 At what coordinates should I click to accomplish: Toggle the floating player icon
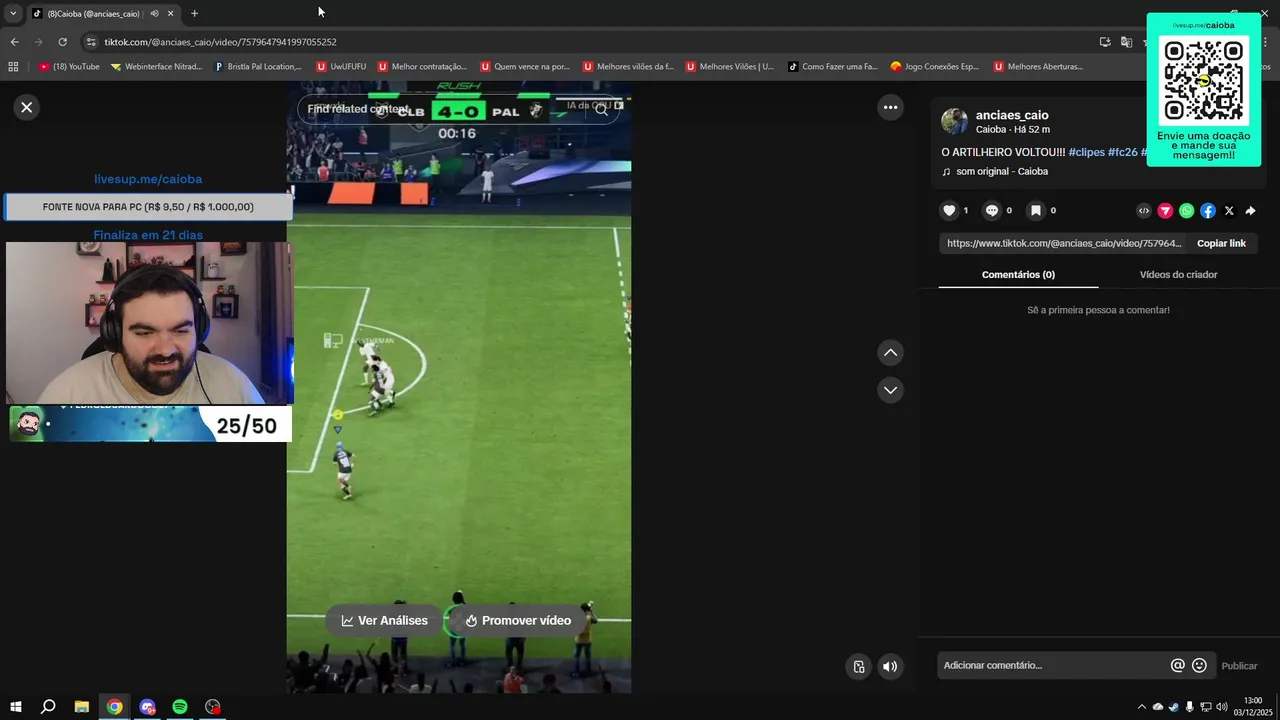[858, 666]
